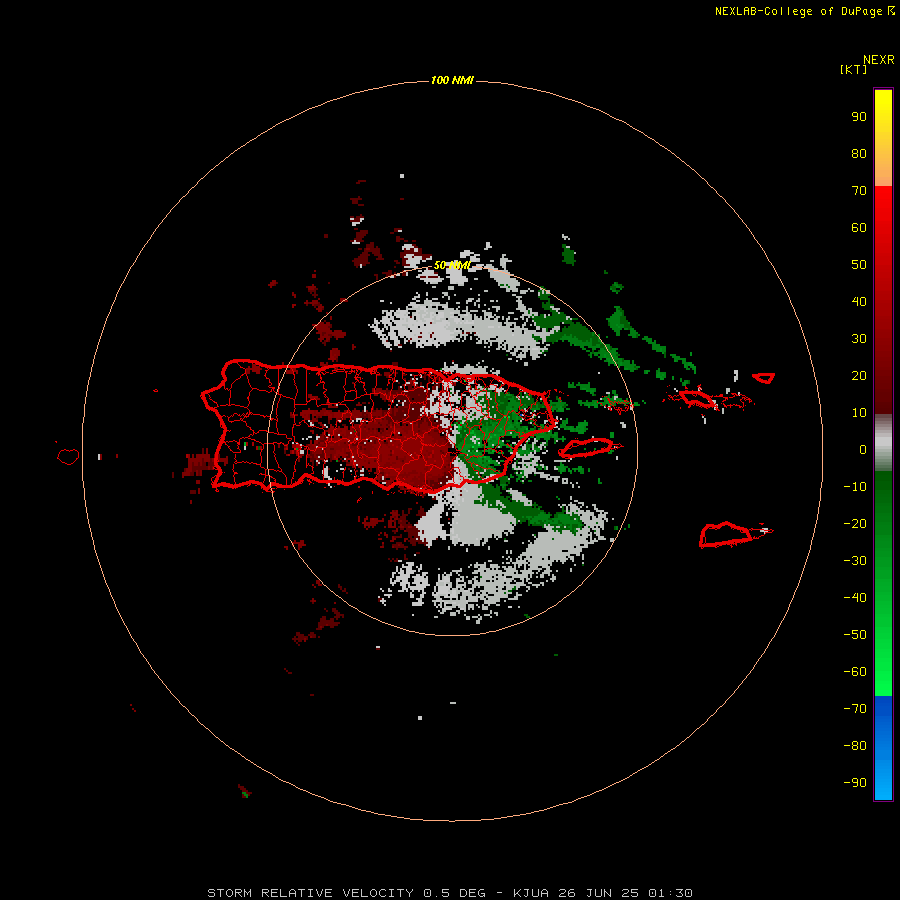
Task: Click the yellow-orange top segment of color bar
Action: point(883,138)
